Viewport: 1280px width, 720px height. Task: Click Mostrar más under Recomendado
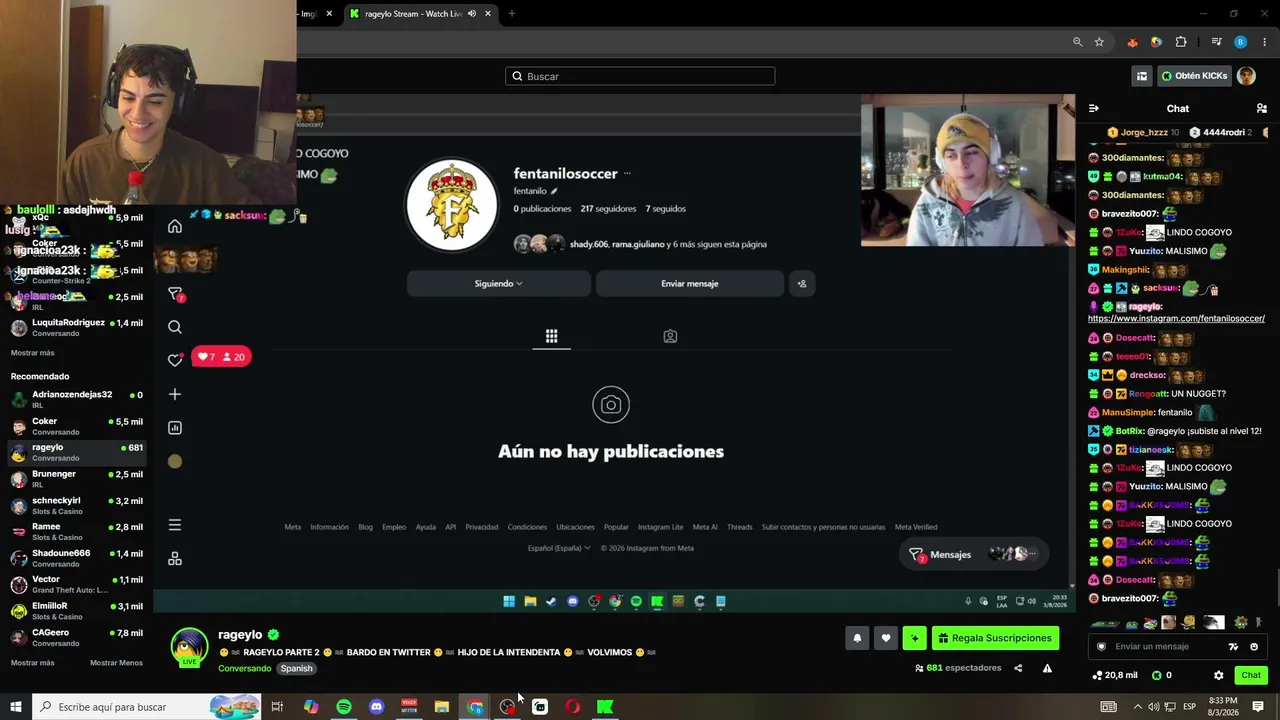(32, 663)
